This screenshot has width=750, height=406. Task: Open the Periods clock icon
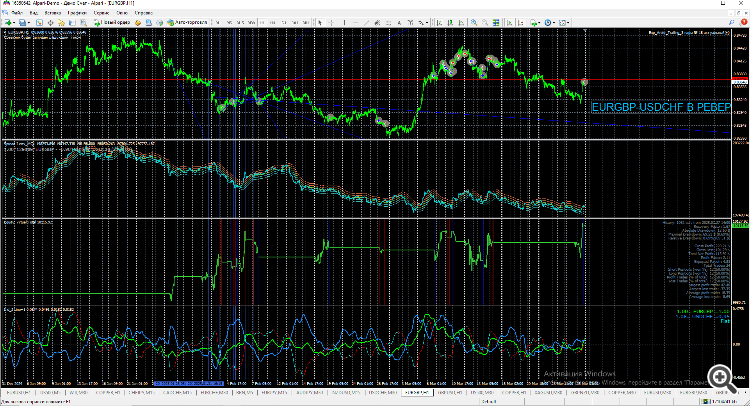[x=549, y=22]
